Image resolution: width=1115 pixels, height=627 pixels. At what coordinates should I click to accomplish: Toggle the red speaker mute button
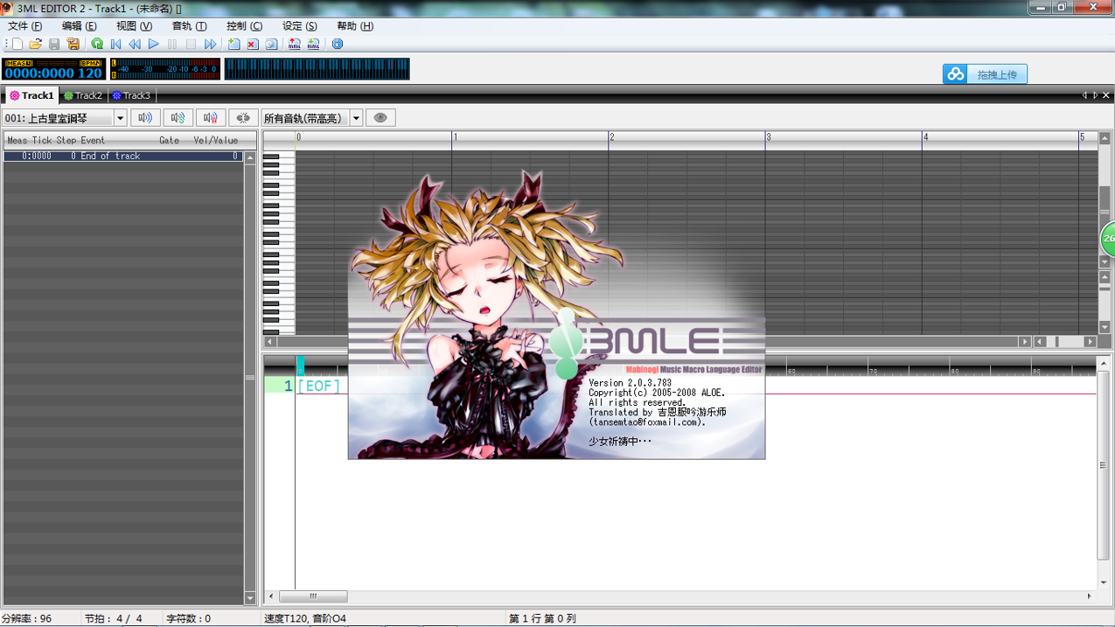(210, 118)
